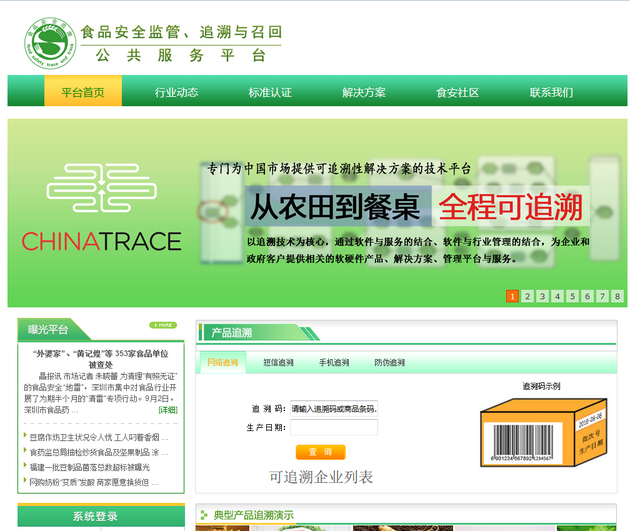
Task: Open news item 网购奶粉变质发酸
Action: (94, 482)
